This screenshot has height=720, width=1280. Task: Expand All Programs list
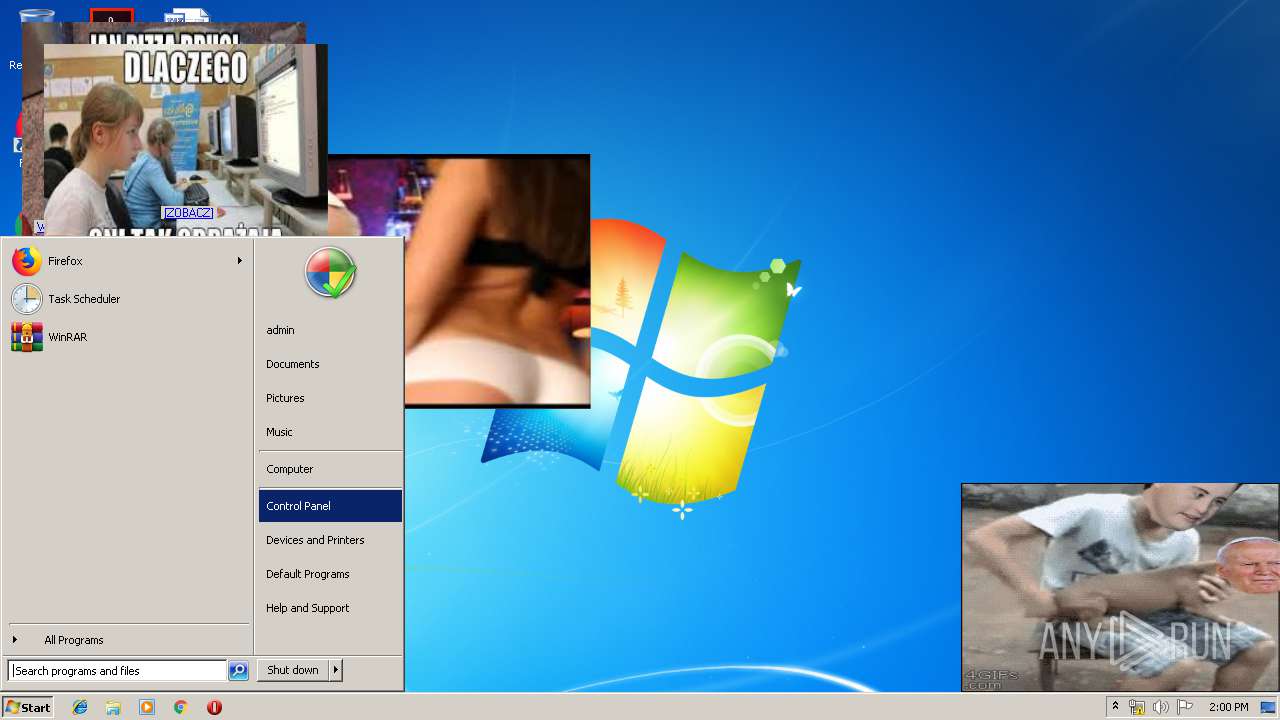[x=127, y=640]
